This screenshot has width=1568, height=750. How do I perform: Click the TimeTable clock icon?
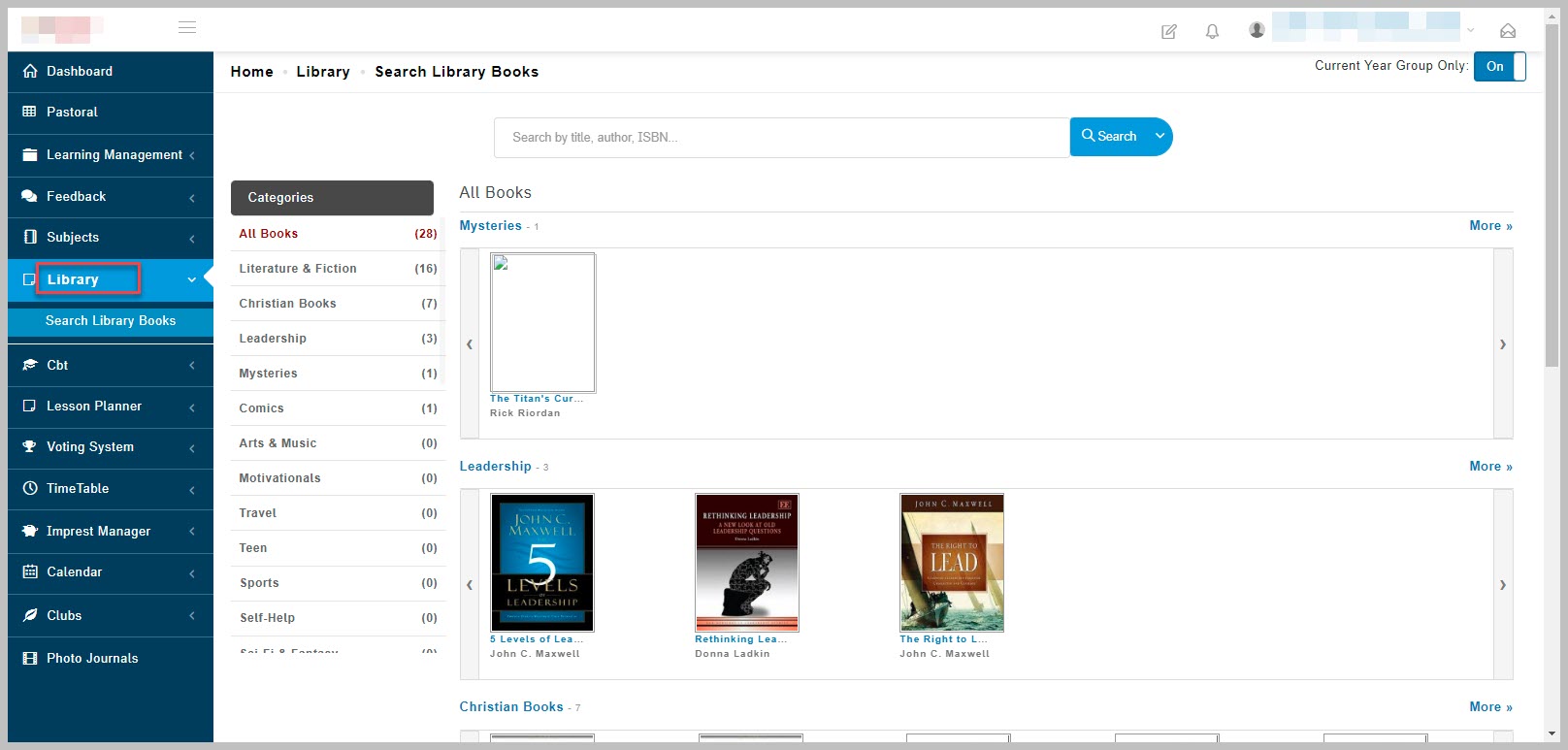pos(30,488)
